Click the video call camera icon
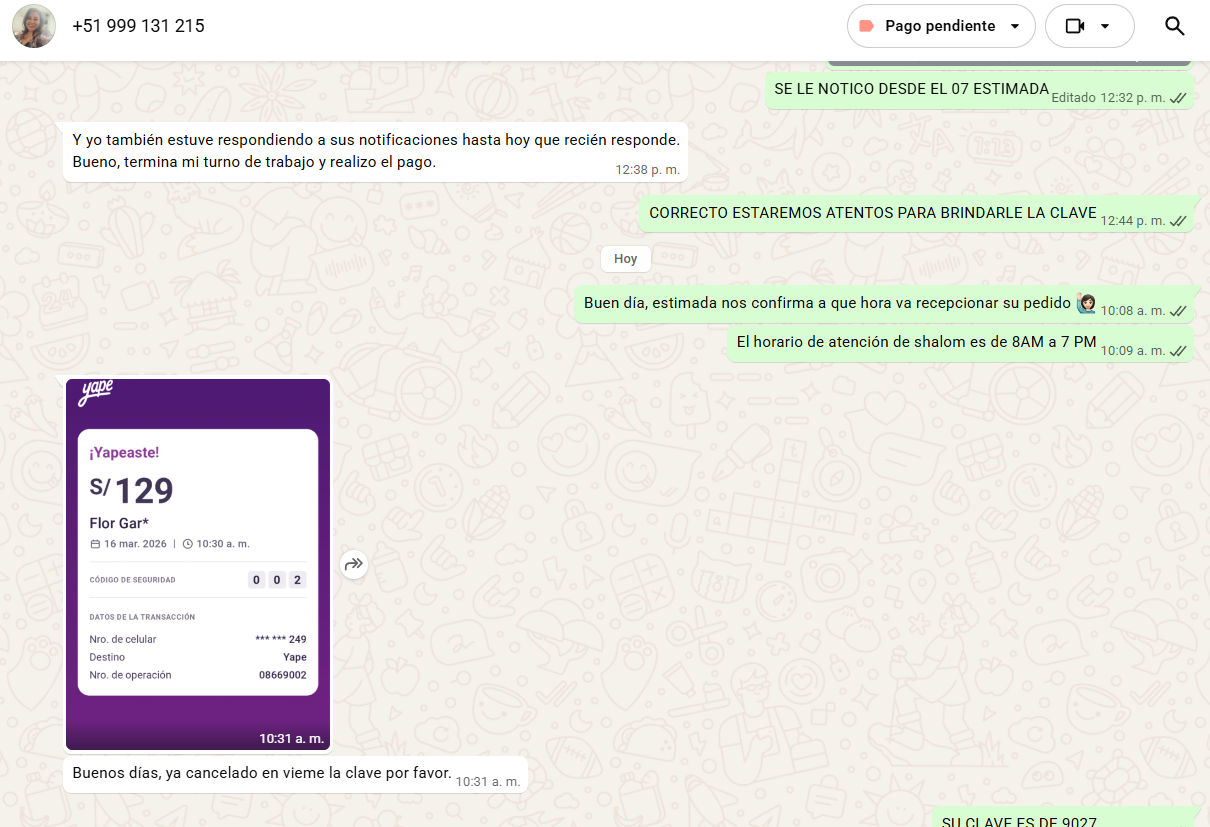The image size is (1210, 827). (x=1075, y=26)
